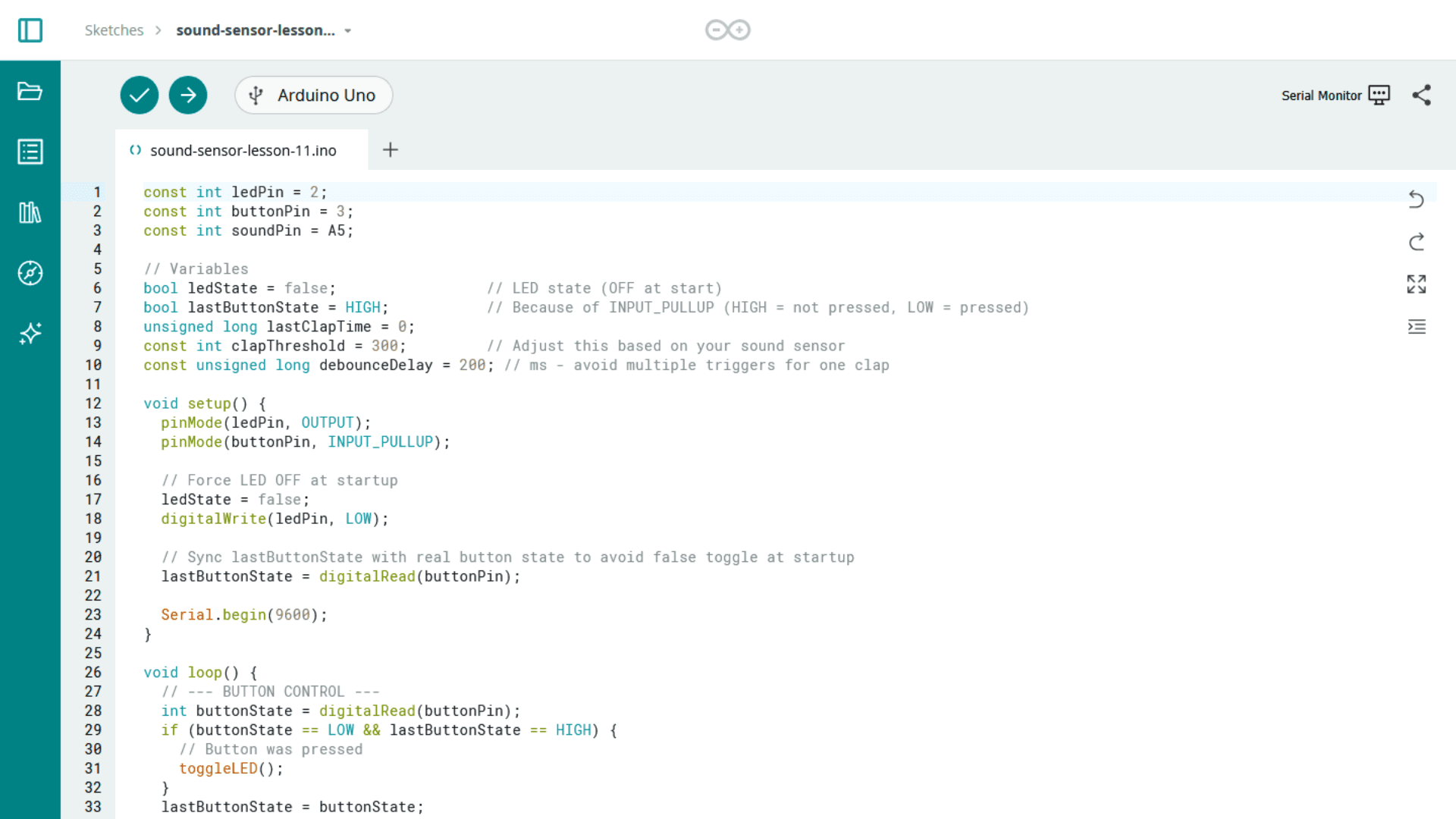Open the Library Manager panel
This screenshot has width=1456, height=819.
coord(30,212)
